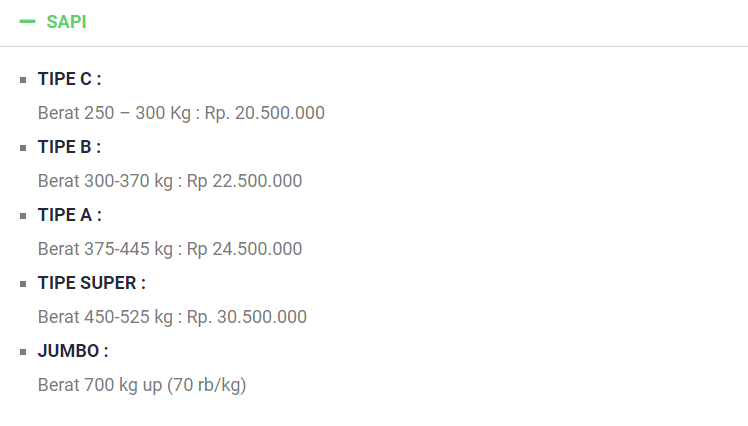
Task: Click the SAPI accordion header title
Action: point(66,21)
